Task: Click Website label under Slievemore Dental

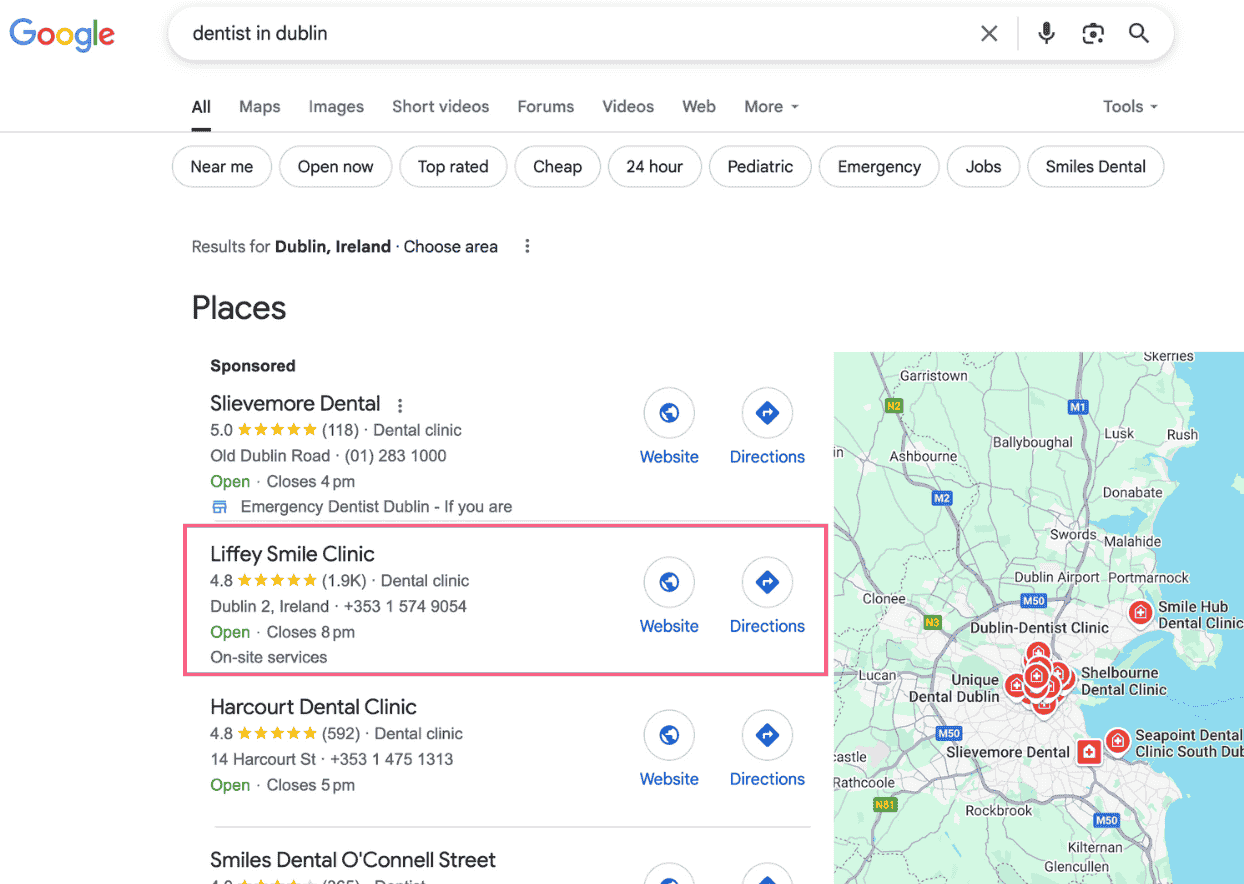Action: point(669,457)
